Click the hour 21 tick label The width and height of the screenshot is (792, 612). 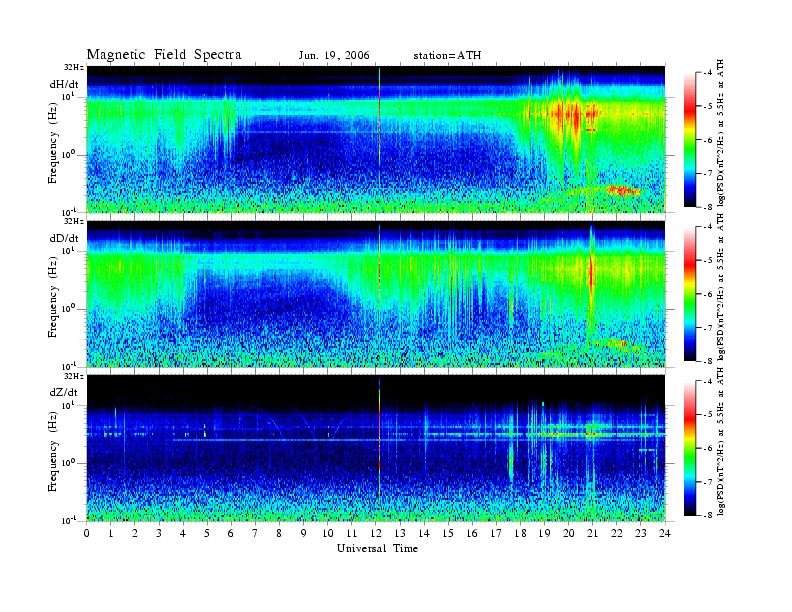[x=592, y=533]
